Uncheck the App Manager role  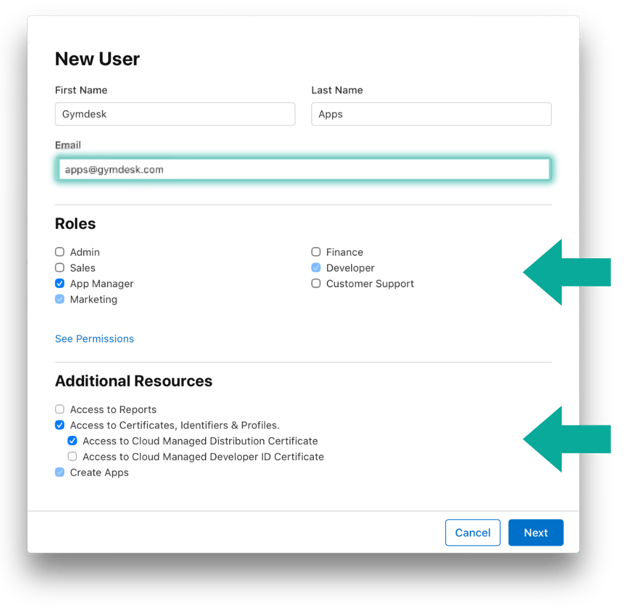60,284
